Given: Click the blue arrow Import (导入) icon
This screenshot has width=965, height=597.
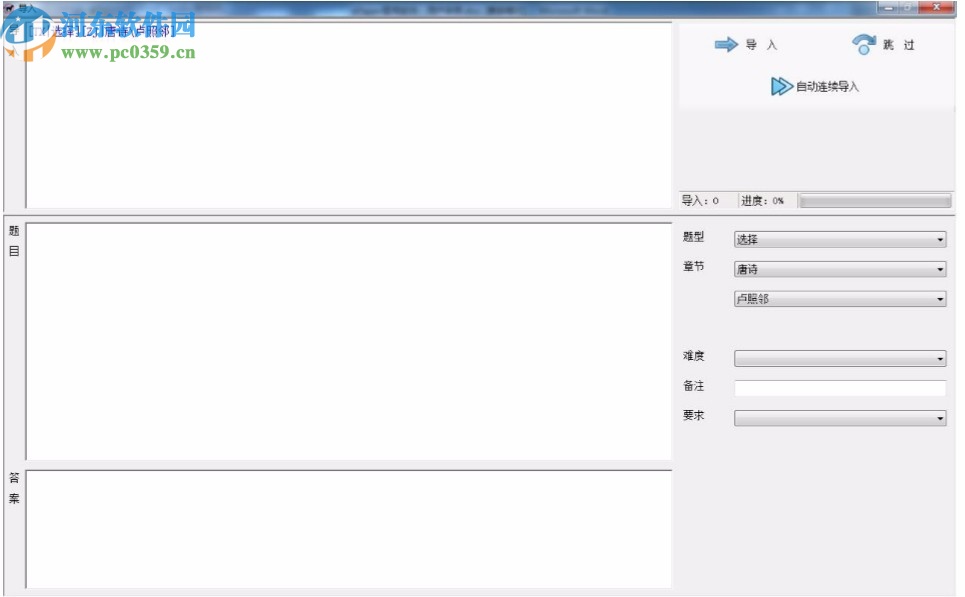Looking at the screenshot, I should (726, 44).
